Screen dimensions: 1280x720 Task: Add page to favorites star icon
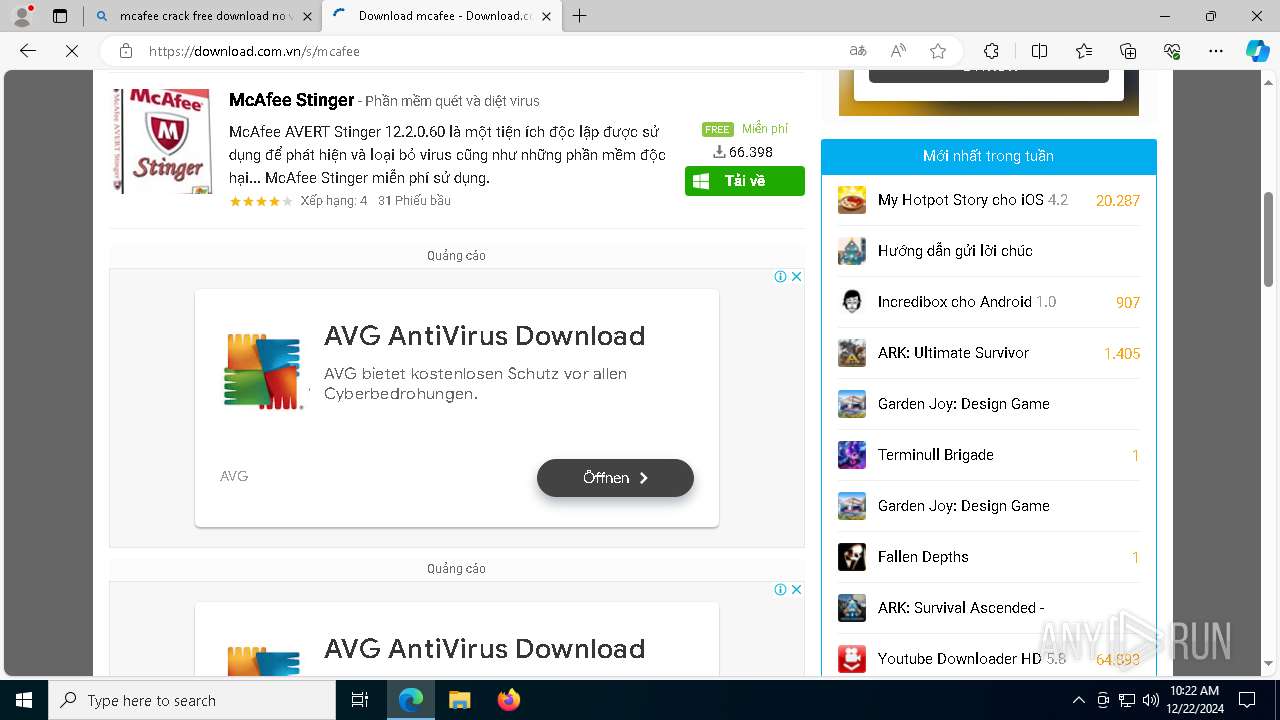(x=938, y=51)
